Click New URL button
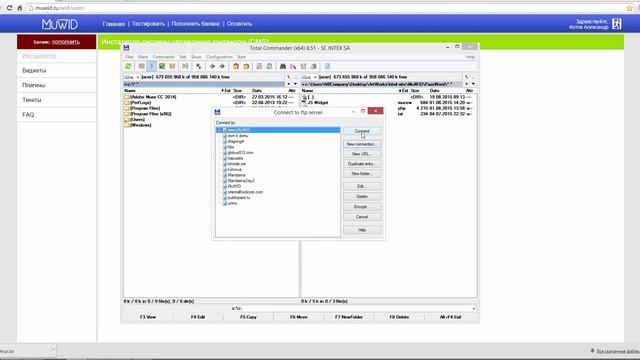 click(x=362, y=154)
